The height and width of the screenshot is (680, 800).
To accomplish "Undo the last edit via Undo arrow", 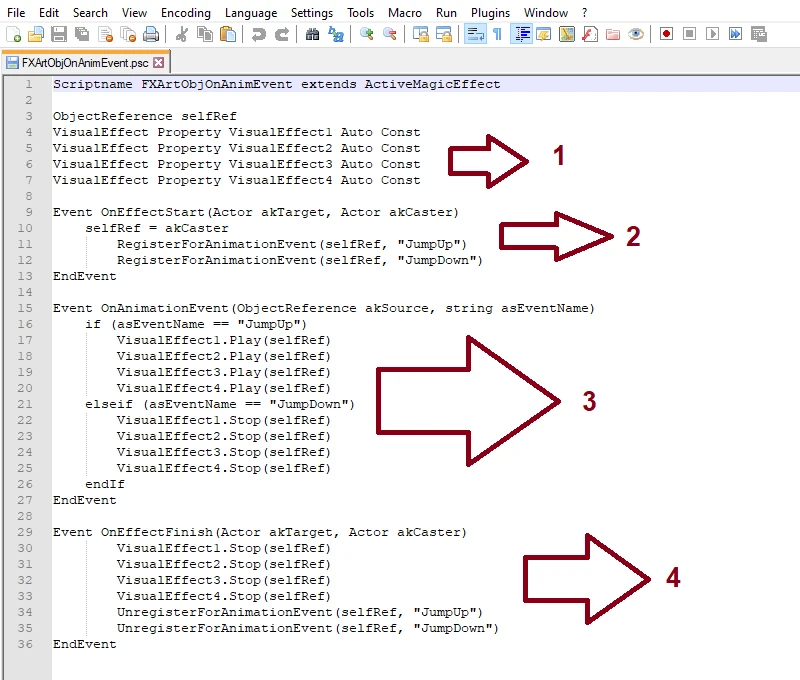I will (x=259, y=34).
